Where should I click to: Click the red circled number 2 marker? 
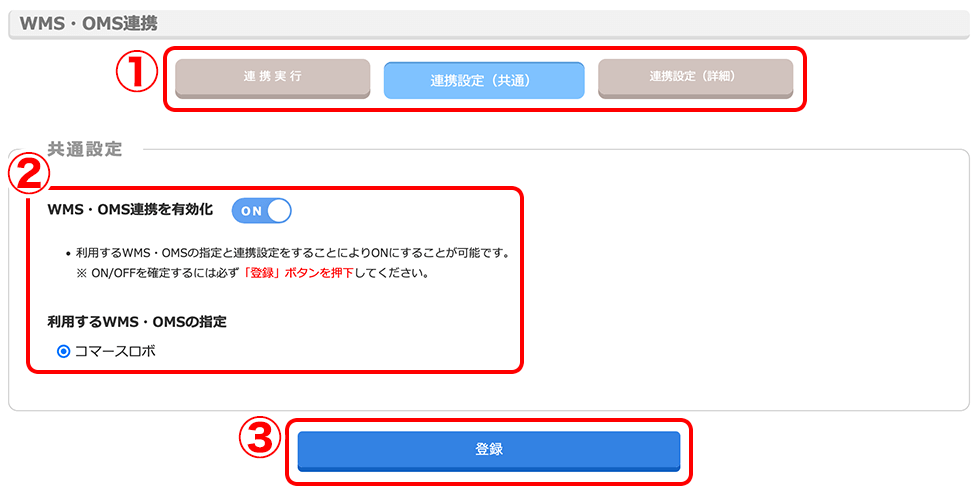coord(28,172)
